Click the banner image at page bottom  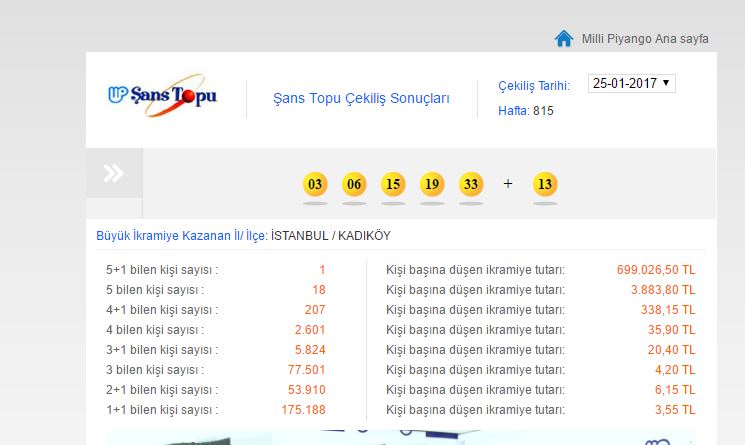(x=400, y=438)
